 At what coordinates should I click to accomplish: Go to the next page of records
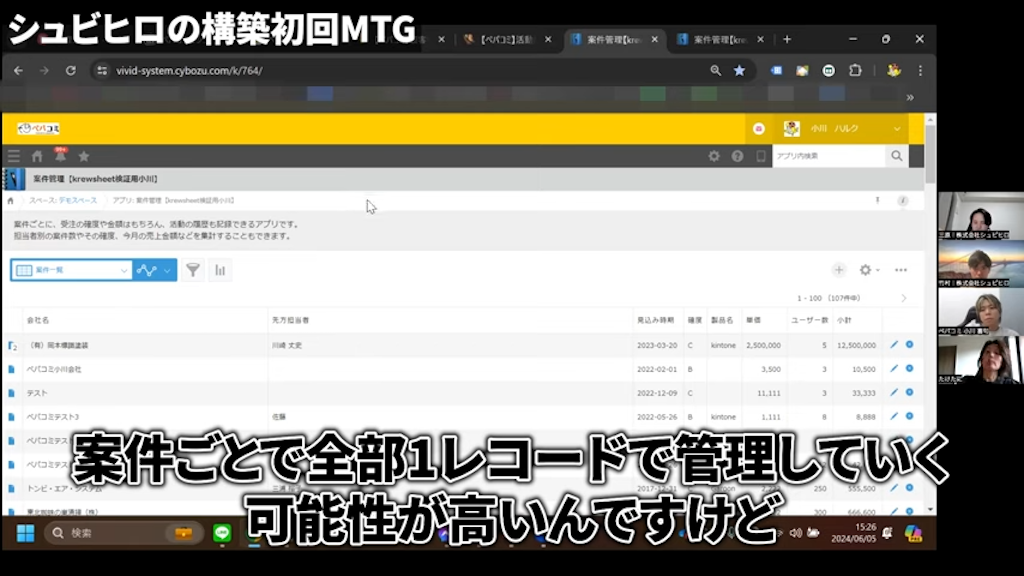point(906,297)
